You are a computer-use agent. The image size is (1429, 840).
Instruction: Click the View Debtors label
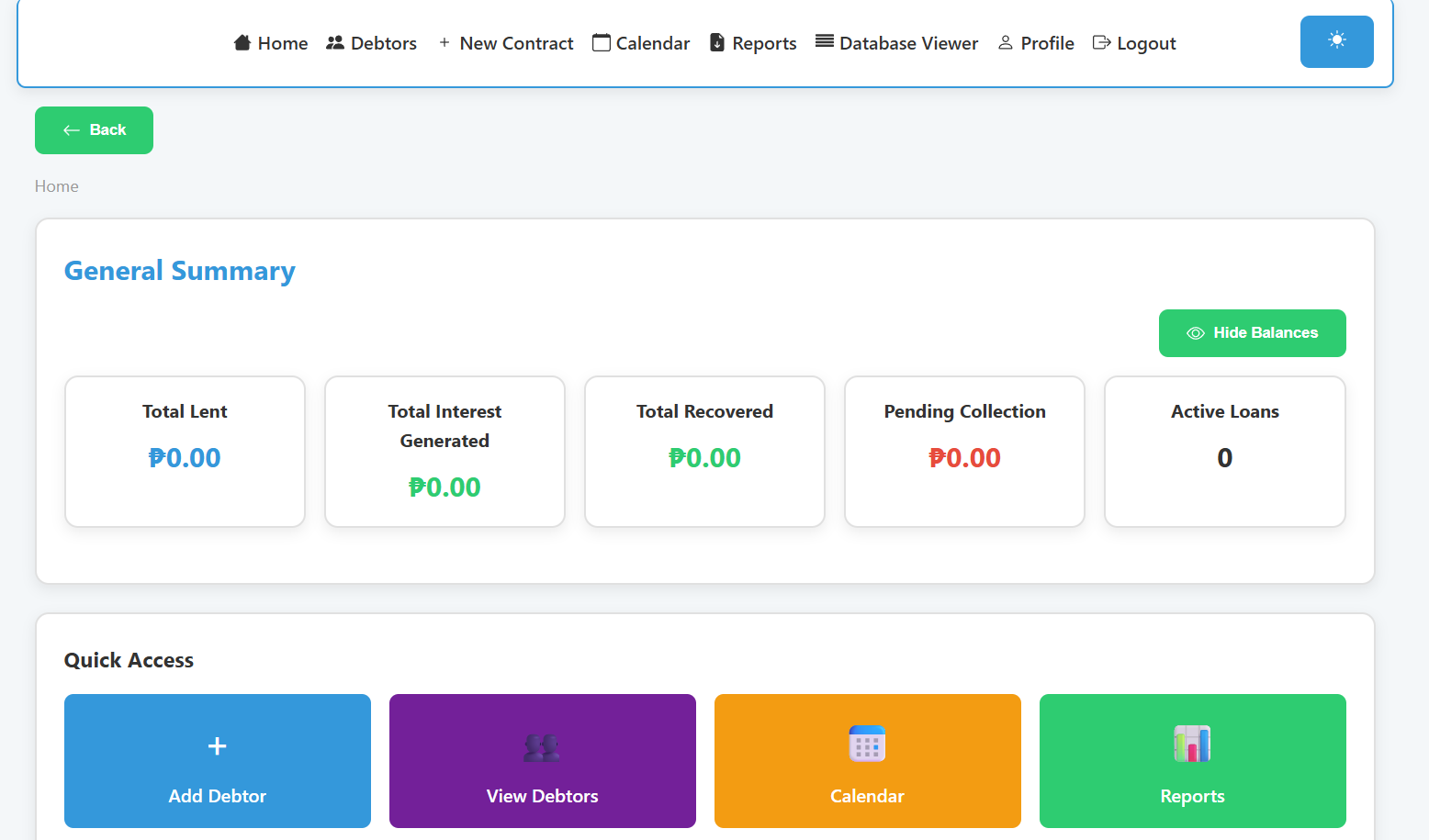click(x=542, y=796)
